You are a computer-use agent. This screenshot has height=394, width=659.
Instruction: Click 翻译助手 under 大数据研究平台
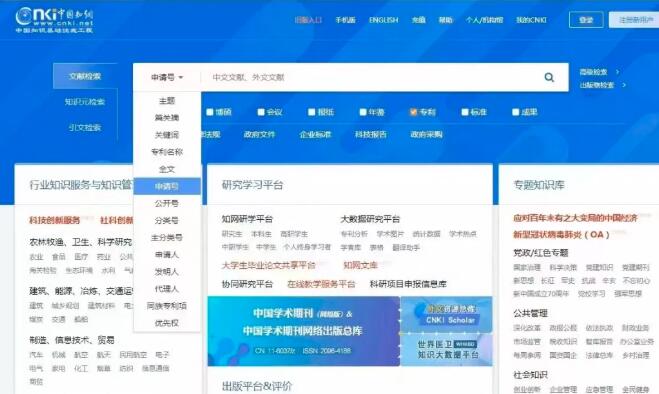(x=406, y=248)
